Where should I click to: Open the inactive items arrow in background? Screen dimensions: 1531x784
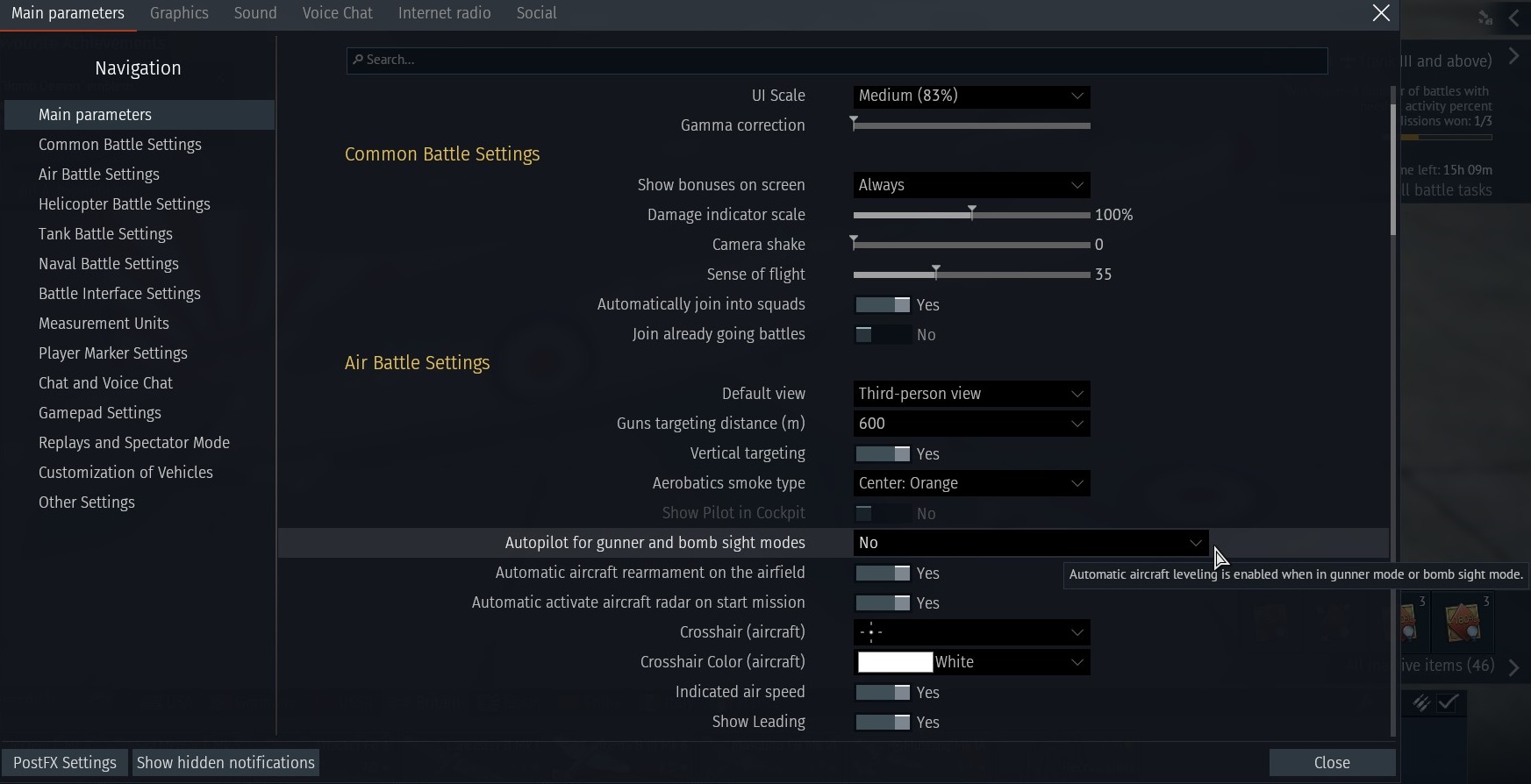(x=1514, y=667)
